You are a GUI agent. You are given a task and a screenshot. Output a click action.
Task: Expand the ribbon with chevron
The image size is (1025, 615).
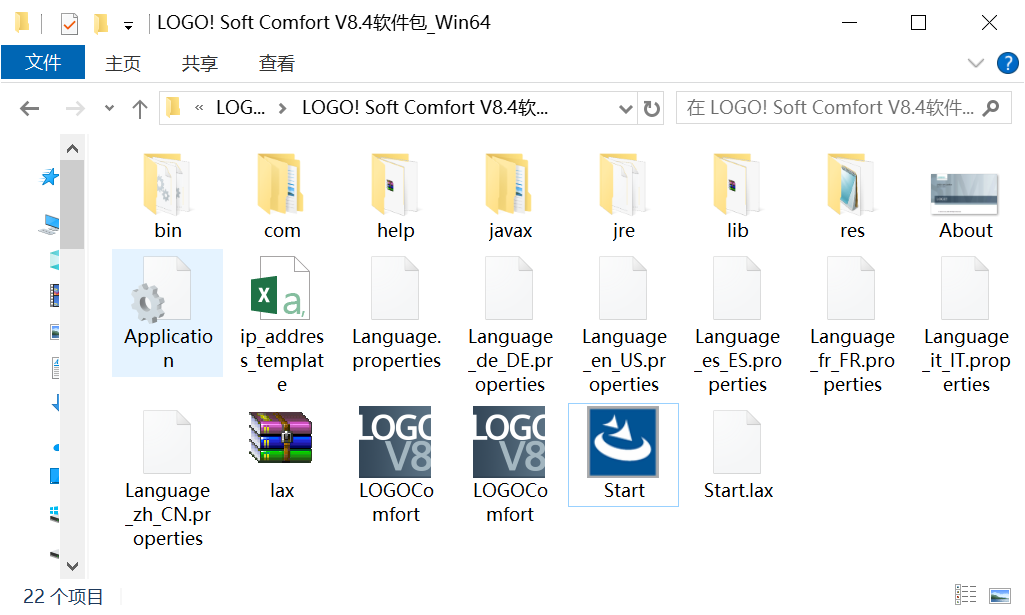[x=975, y=63]
